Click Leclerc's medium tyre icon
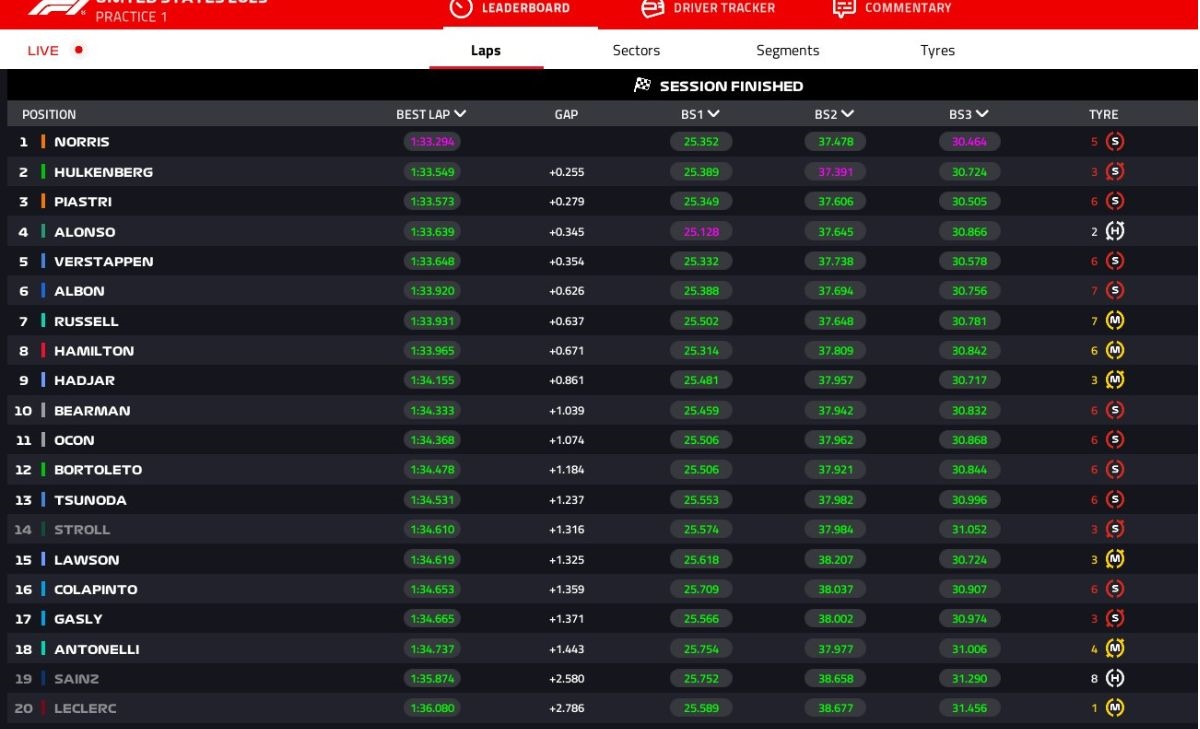 pyautogui.click(x=1115, y=708)
